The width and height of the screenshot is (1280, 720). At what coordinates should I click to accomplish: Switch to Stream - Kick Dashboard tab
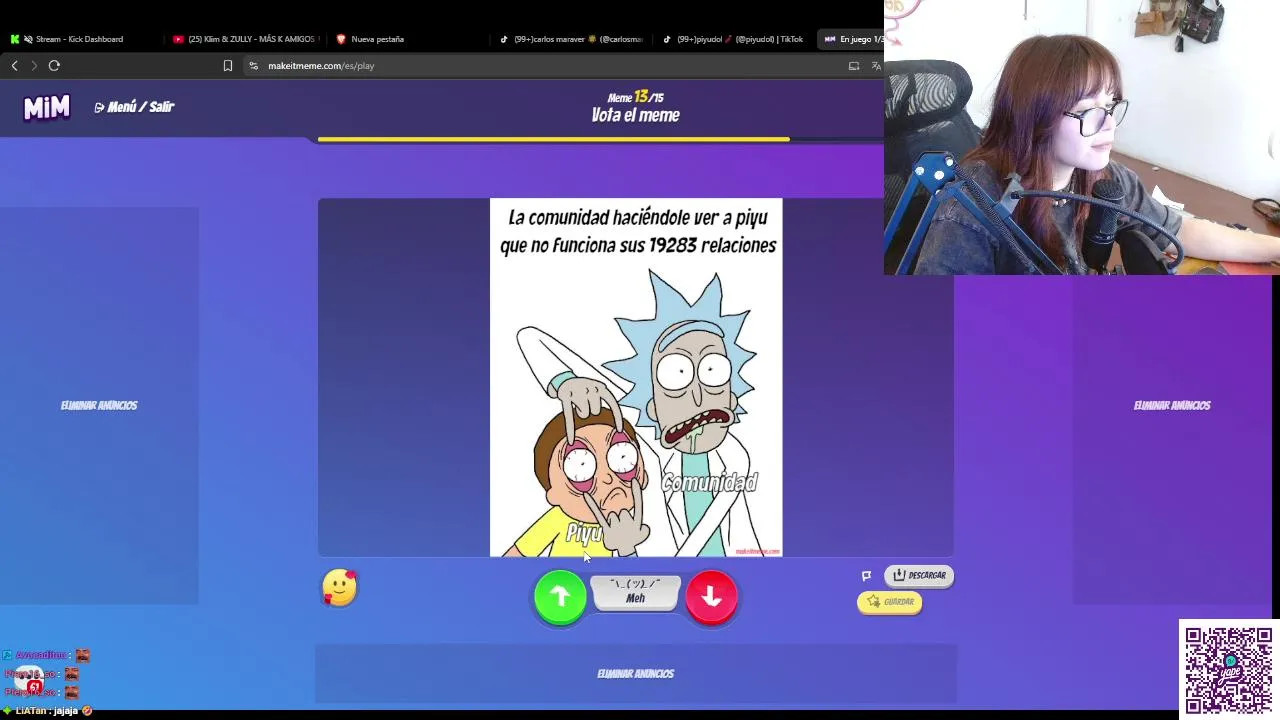[x=80, y=39]
